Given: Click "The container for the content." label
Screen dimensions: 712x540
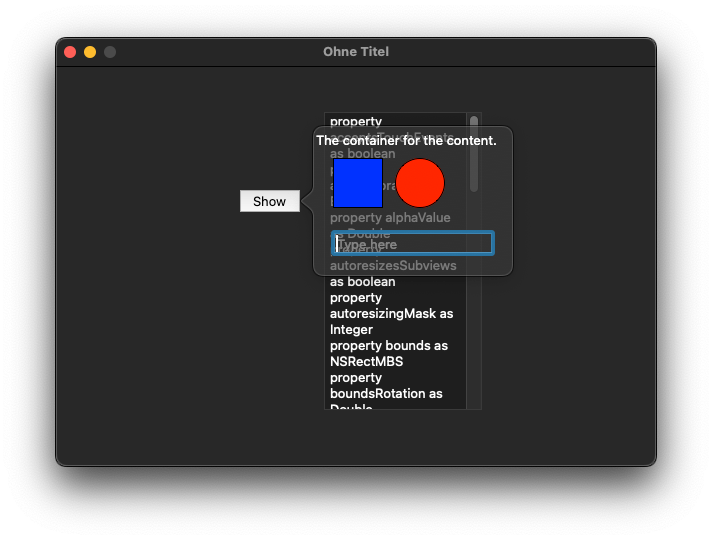Looking at the screenshot, I should pos(406,141).
